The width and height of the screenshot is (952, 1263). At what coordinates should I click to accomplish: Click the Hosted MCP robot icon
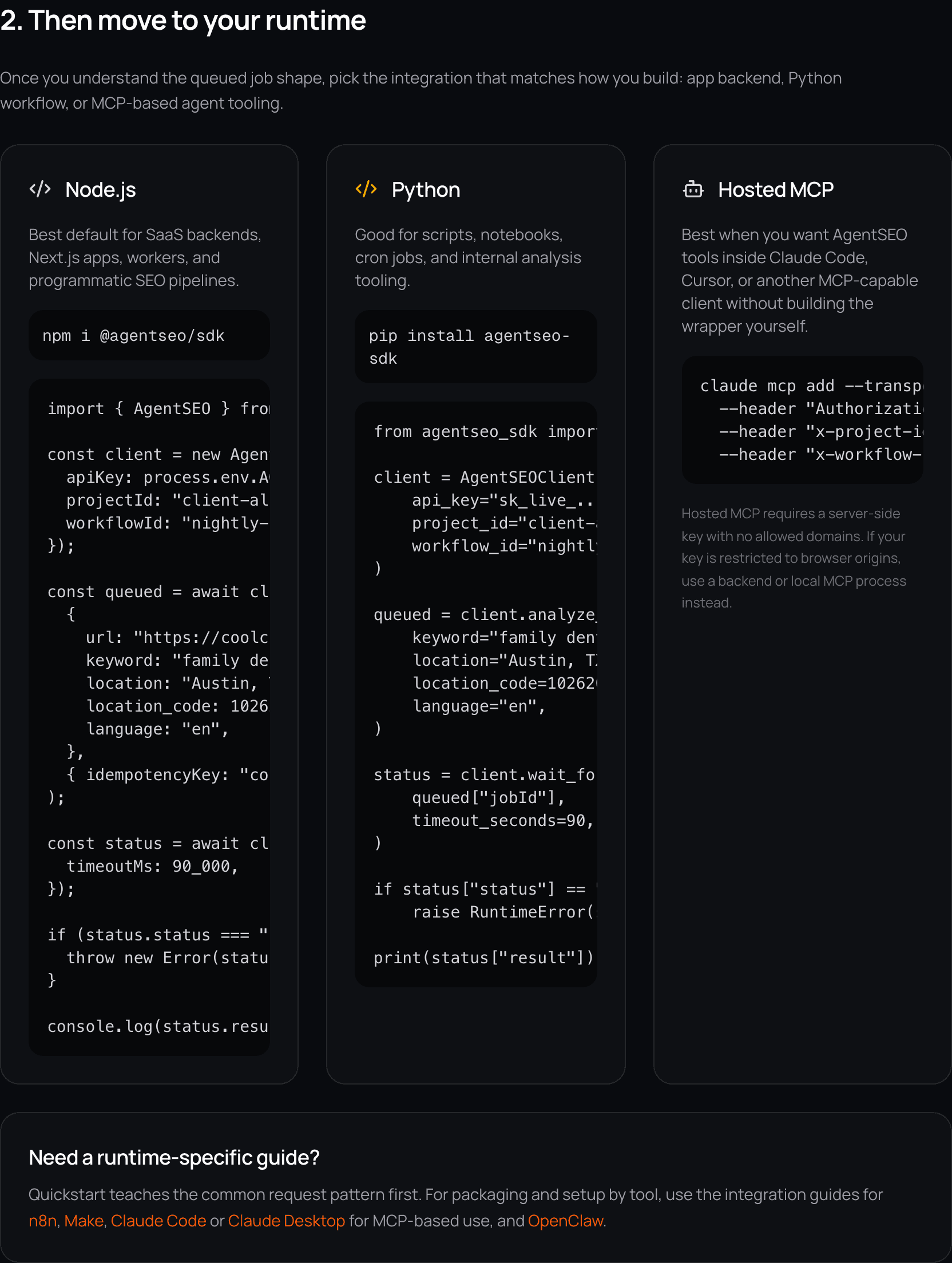click(693, 189)
